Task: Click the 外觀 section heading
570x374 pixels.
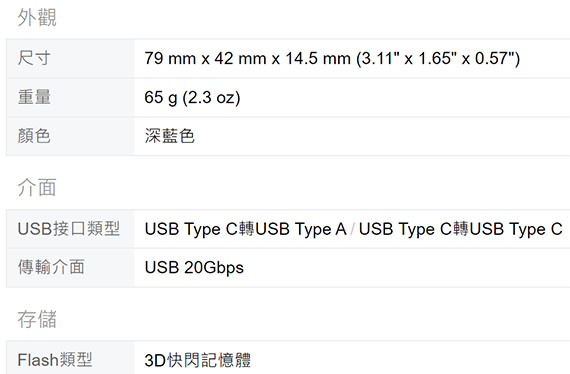Action: pos(37,17)
